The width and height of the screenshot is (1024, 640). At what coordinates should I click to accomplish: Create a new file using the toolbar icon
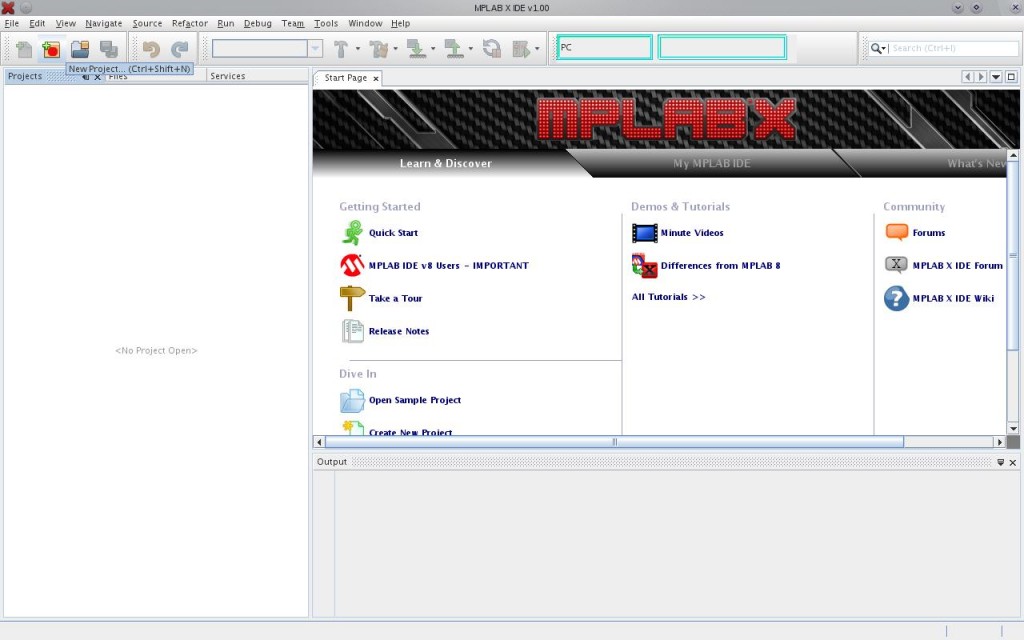point(24,47)
